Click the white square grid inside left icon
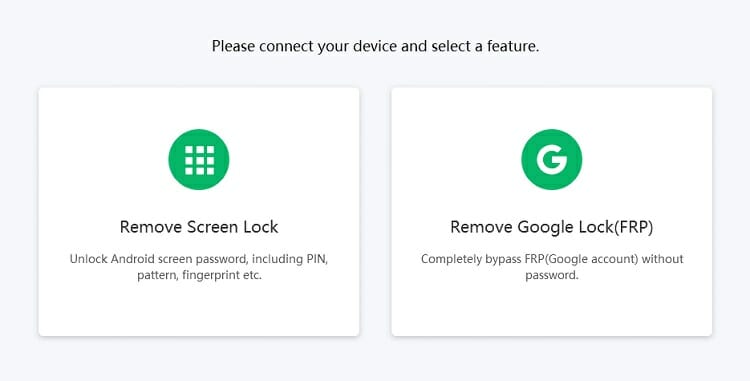Viewport: 750px width, 381px height. pyautogui.click(x=199, y=160)
